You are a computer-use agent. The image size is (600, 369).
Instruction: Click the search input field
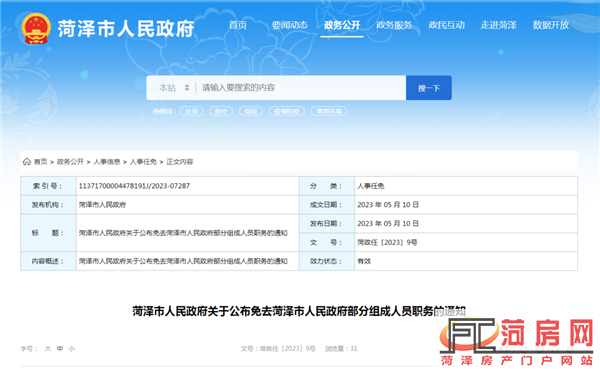pyautogui.click(x=301, y=88)
